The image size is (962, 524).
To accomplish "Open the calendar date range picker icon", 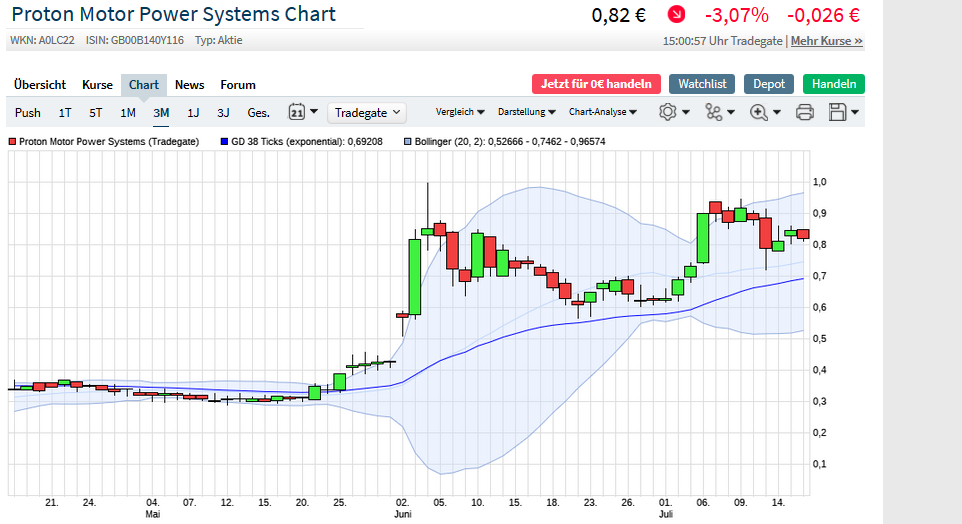I will point(297,112).
